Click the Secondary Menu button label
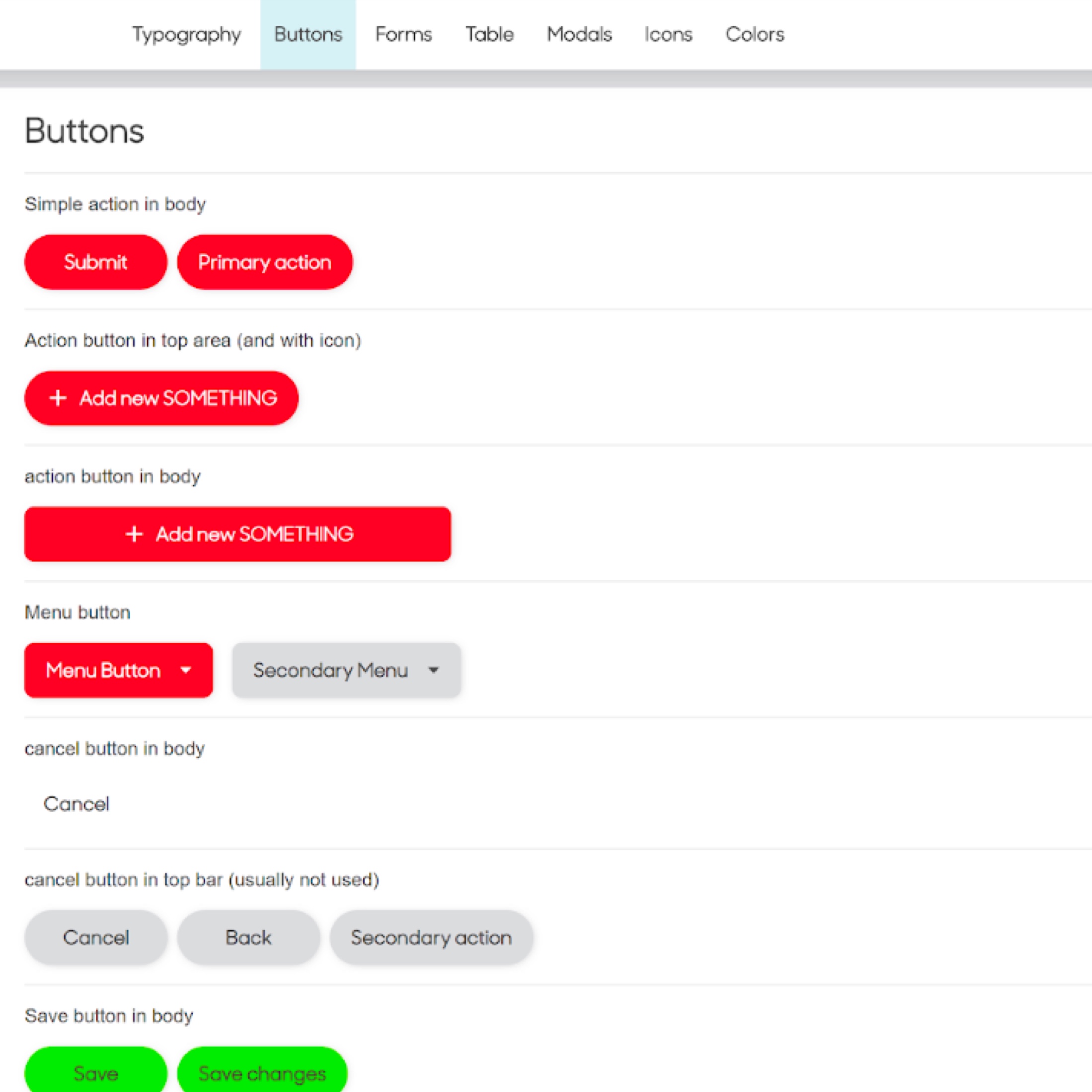The image size is (1092, 1092). [x=330, y=670]
